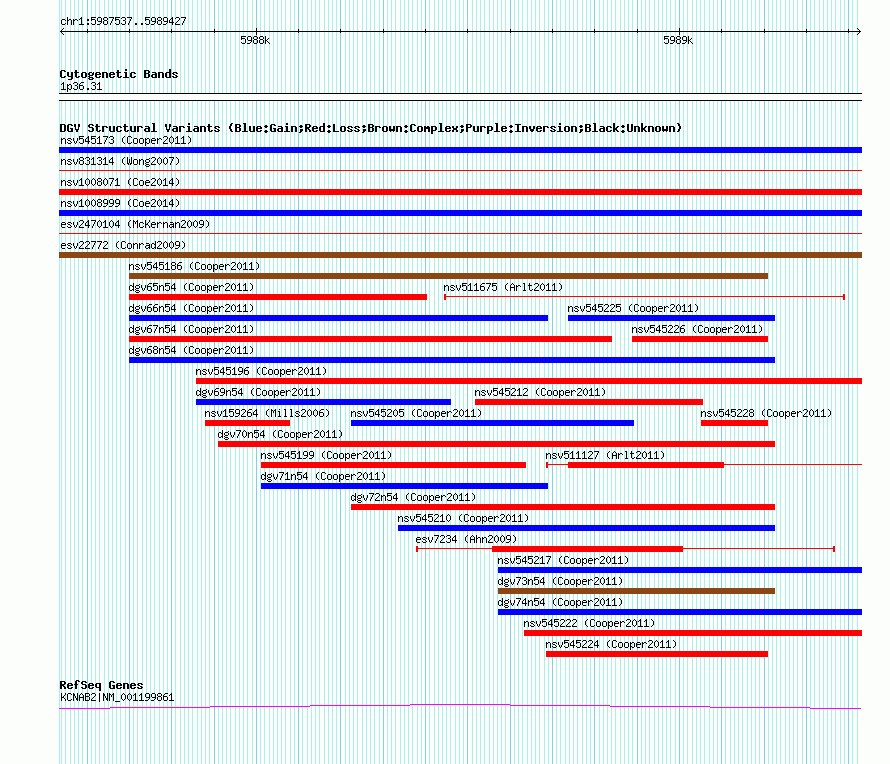The width and height of the screenshot is (890, 764).
Task: Select the dgv73n54 brown complex bar
Action: 636,591
